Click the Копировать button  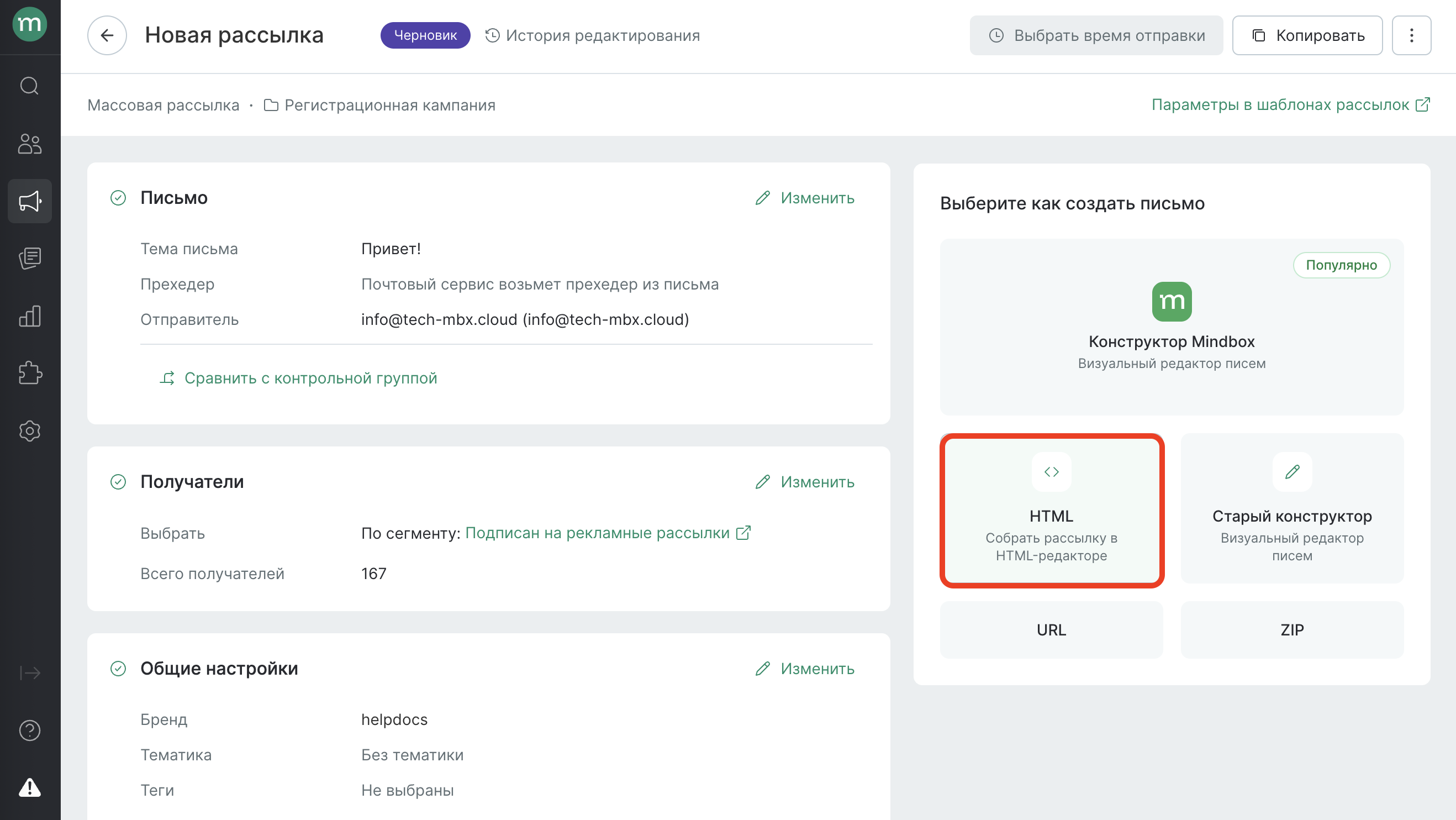1307,35
